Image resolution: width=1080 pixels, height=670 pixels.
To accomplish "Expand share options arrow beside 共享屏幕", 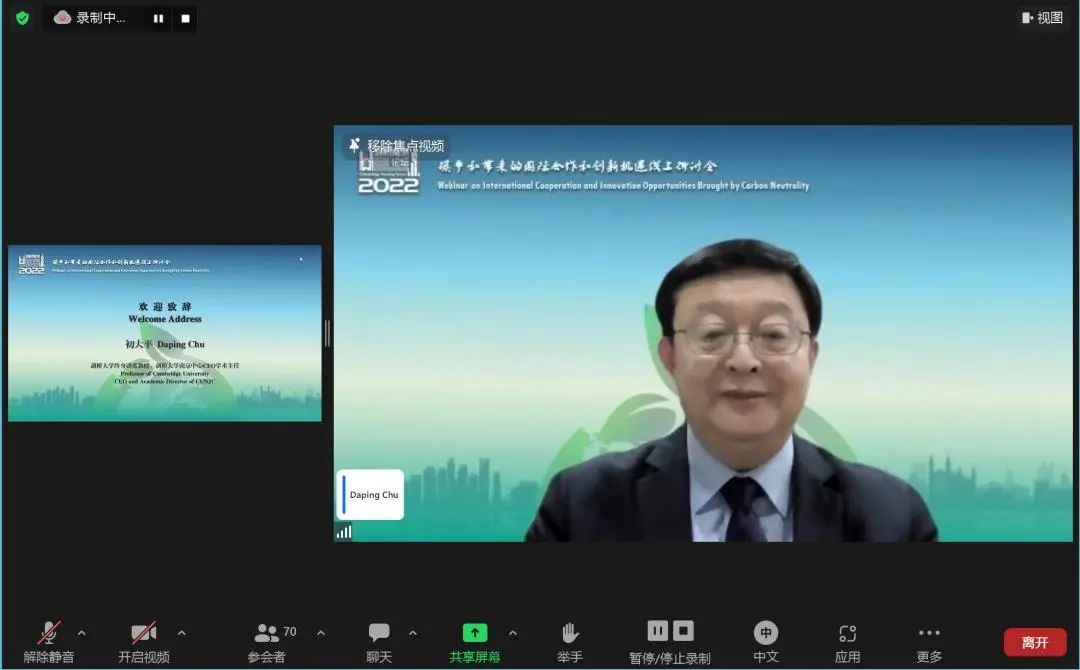I will click(x=513, y=633).
